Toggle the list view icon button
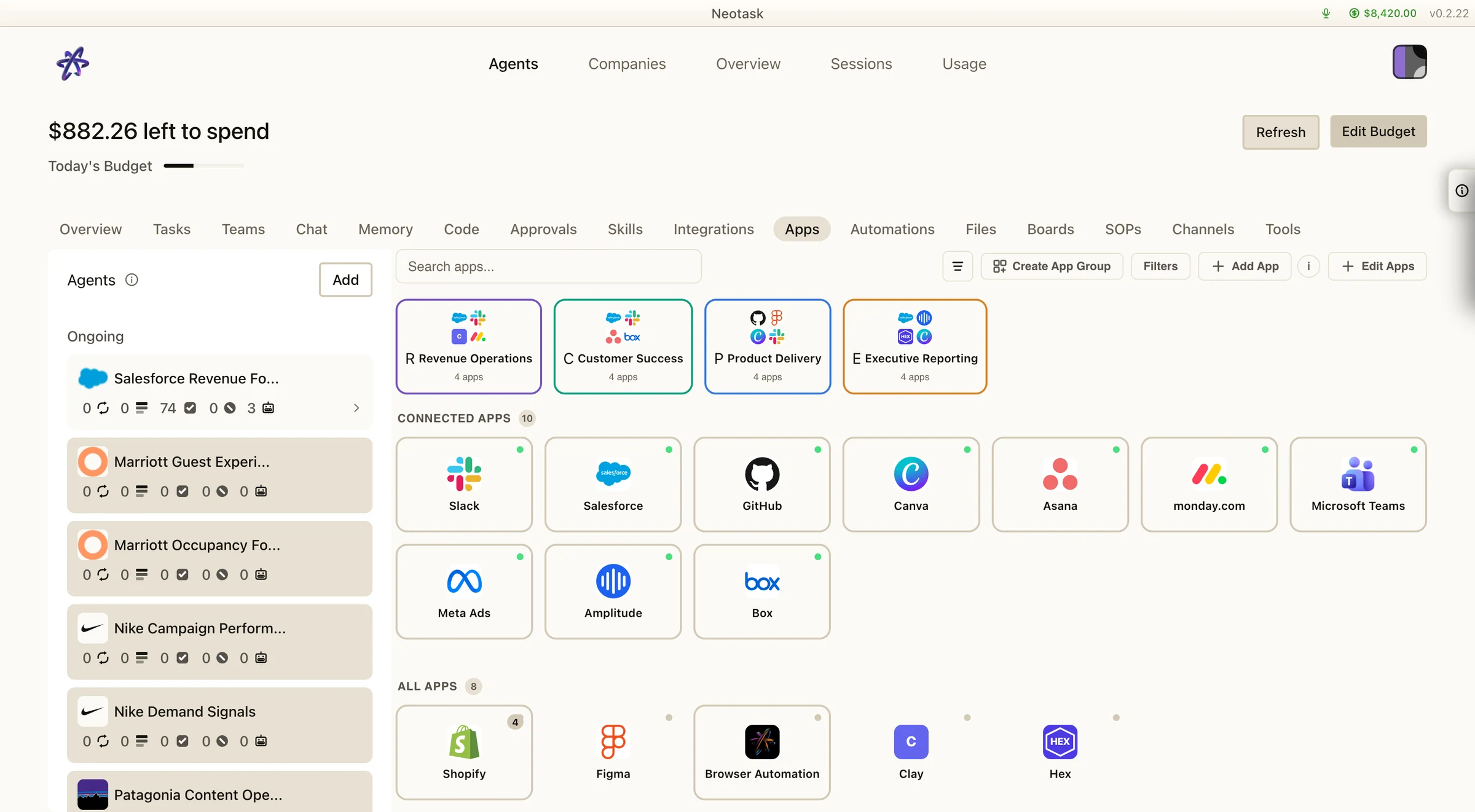Viewport: 1475px width, 812px height. pyautogui.click(x=958, y=267)
